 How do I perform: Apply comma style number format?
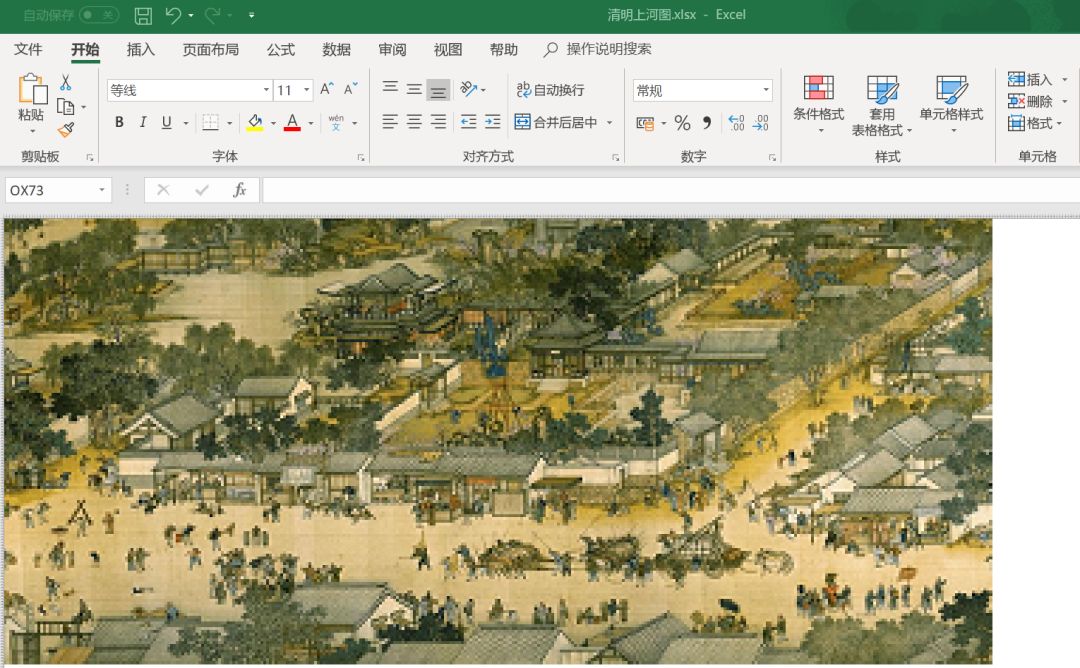(x=707, y=123)
